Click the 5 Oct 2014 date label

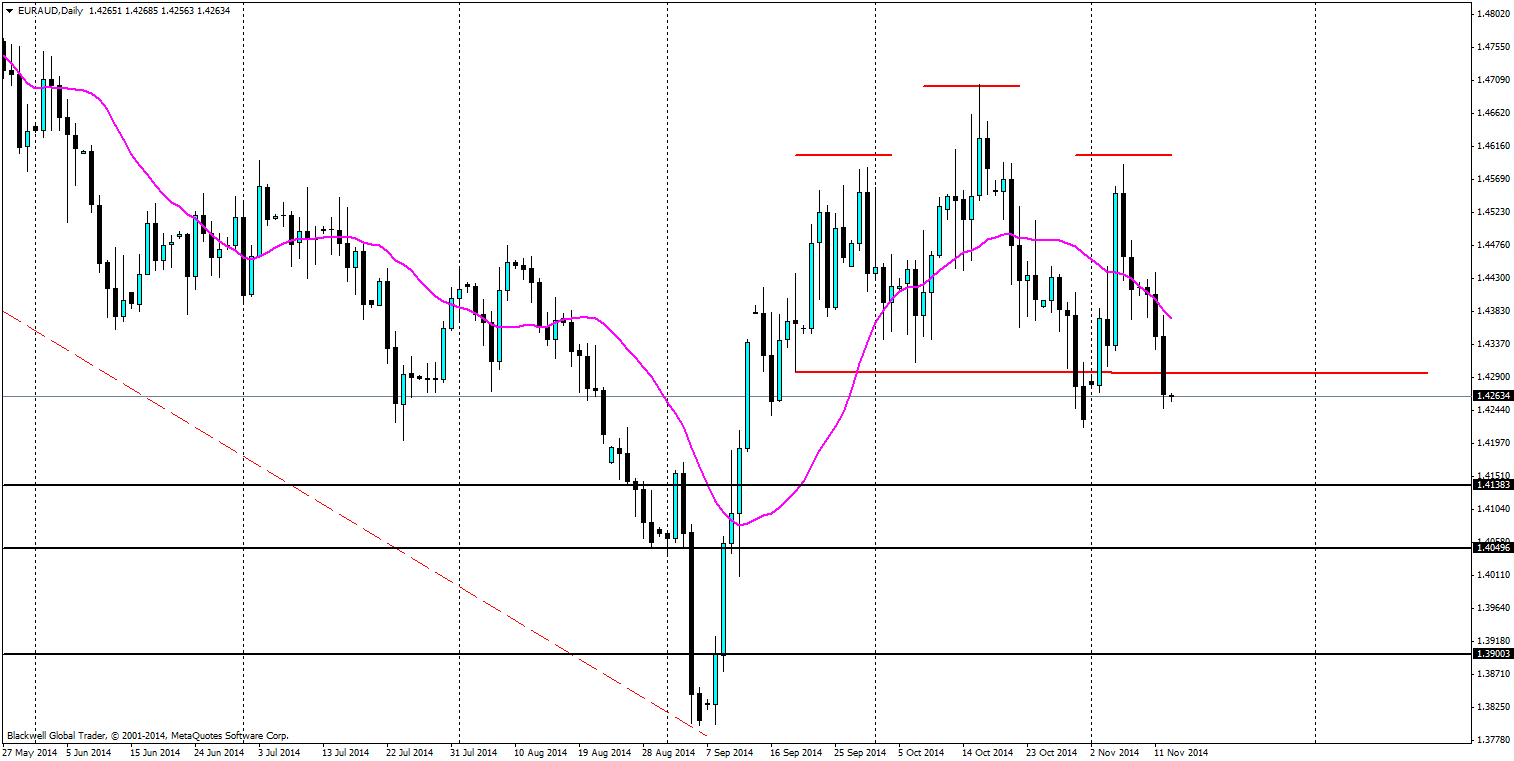pyautogui.click(x=922, y=752)
